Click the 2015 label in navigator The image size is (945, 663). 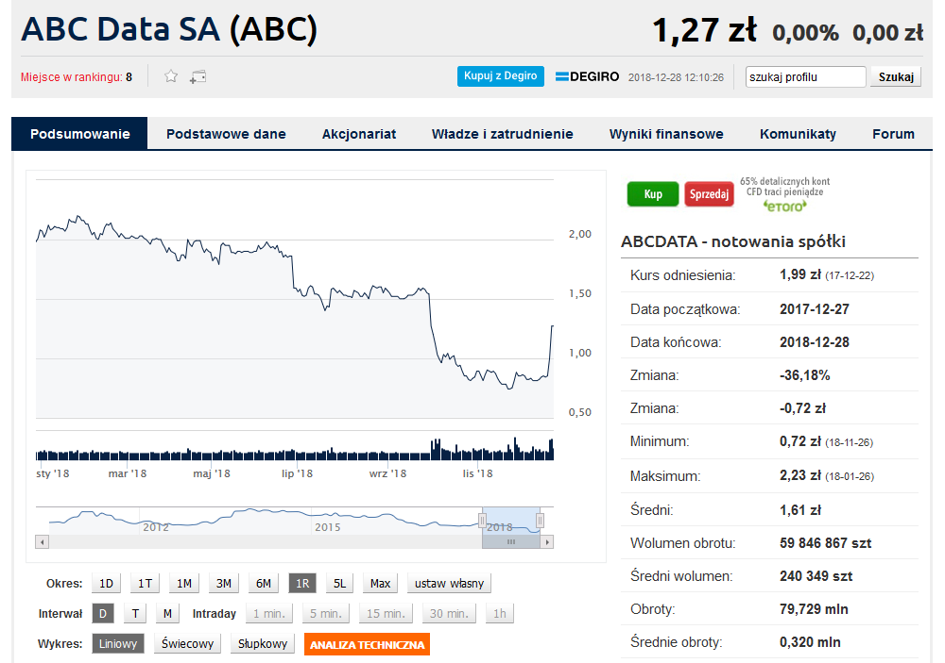pos(327,527)
